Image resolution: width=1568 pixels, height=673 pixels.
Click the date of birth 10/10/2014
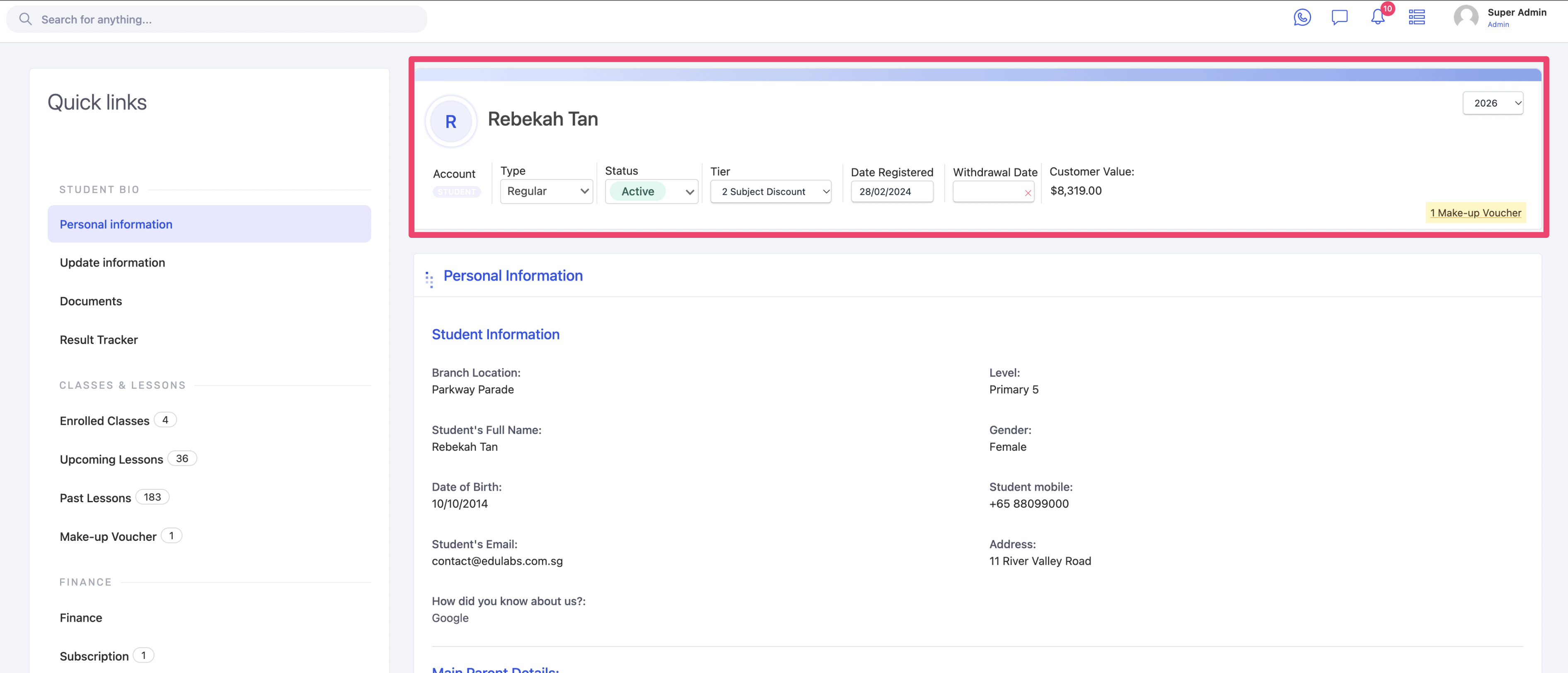[x=460, y=504]
